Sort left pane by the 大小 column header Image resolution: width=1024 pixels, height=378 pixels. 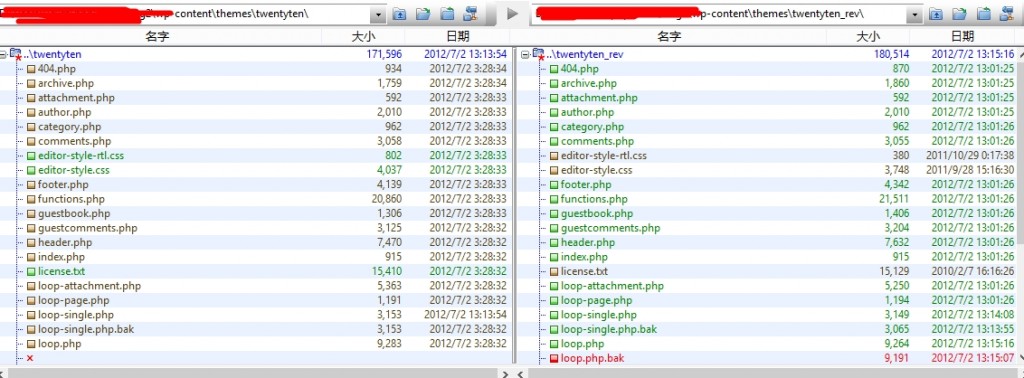(363, 37)
